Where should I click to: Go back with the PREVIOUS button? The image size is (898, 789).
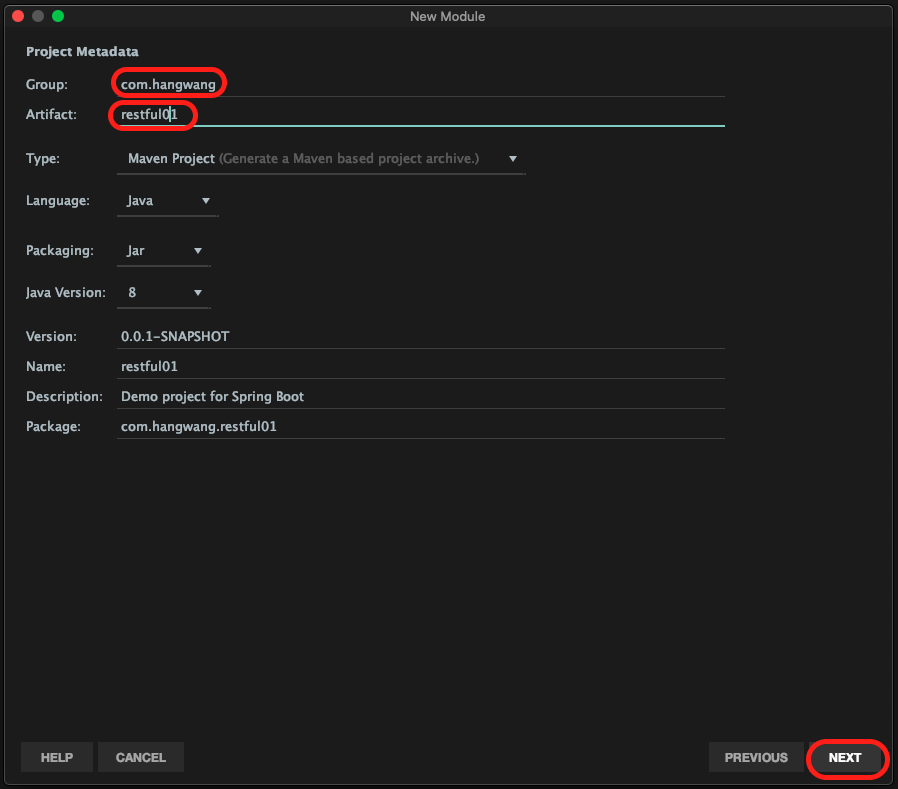click(x=756, y=758)
